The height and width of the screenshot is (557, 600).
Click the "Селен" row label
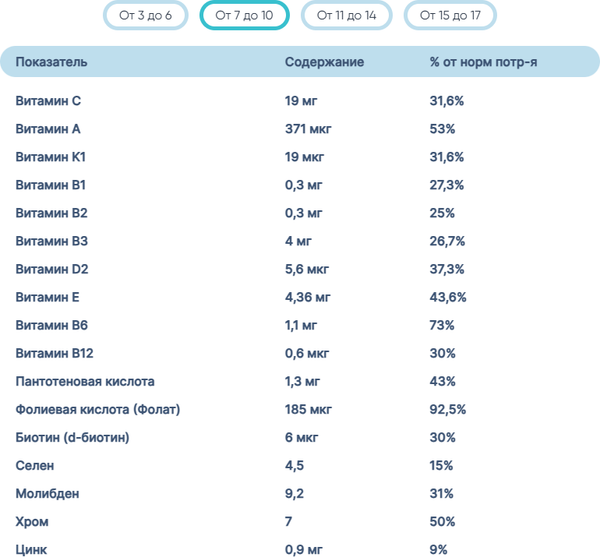[34, 465]
